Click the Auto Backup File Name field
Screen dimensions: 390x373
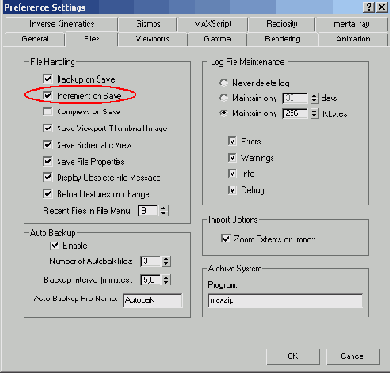[153, 300]
